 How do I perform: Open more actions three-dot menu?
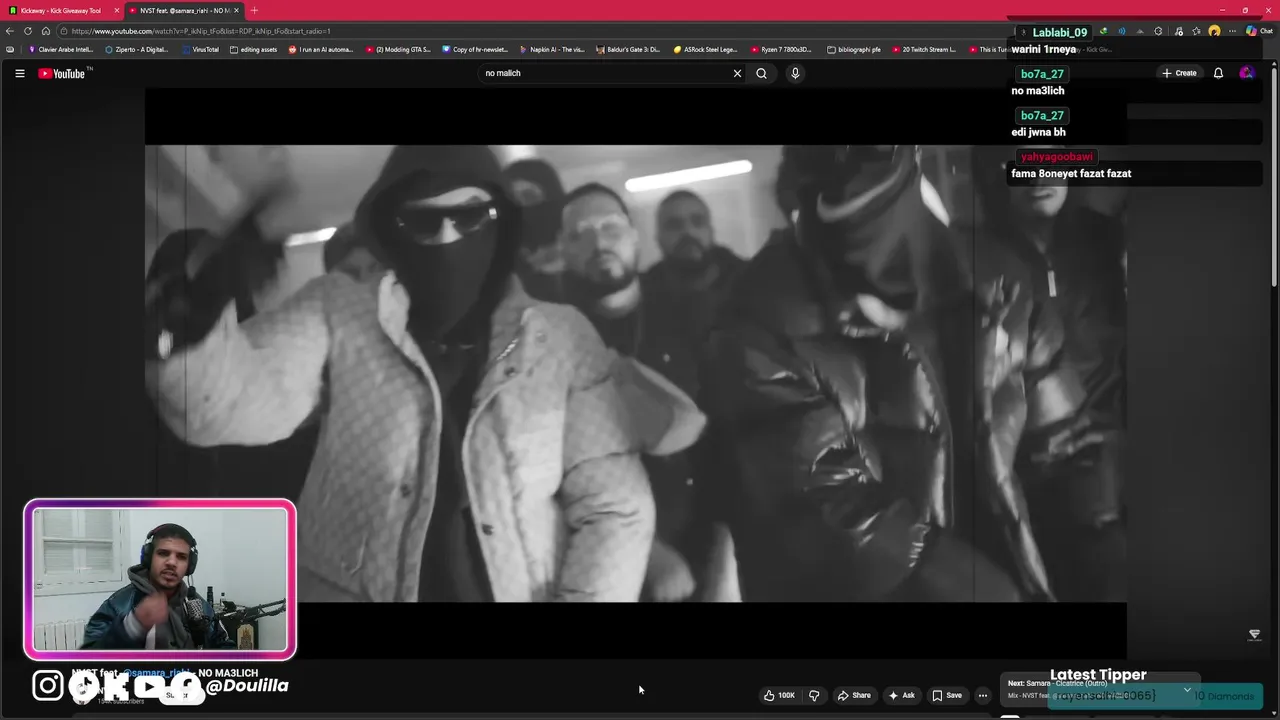[x=983, y=695]
